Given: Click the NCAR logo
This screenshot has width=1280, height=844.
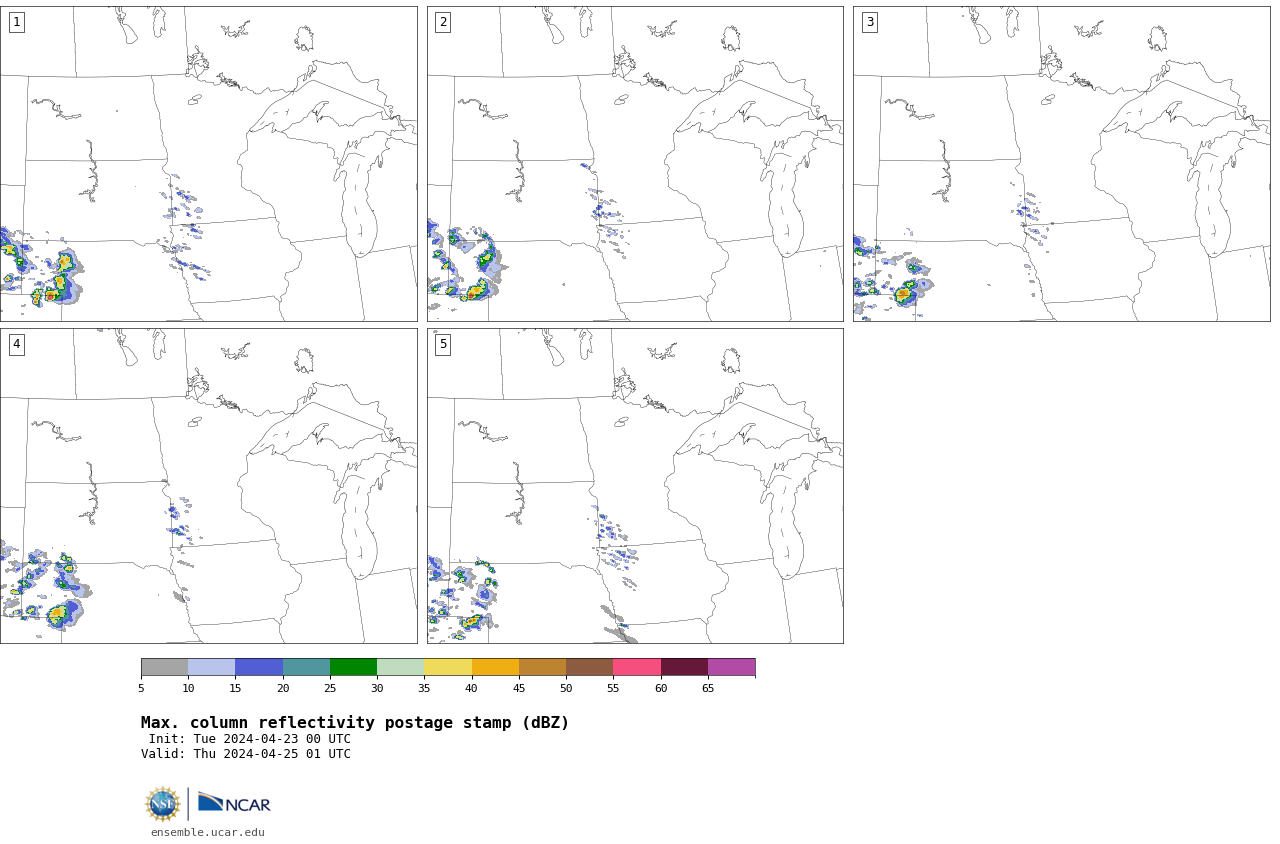Looking at the screenshot, I should pos(234,803).
